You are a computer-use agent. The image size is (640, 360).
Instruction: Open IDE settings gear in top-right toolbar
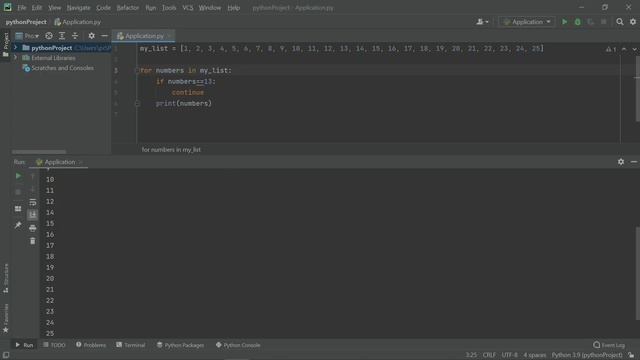(633, 22)
